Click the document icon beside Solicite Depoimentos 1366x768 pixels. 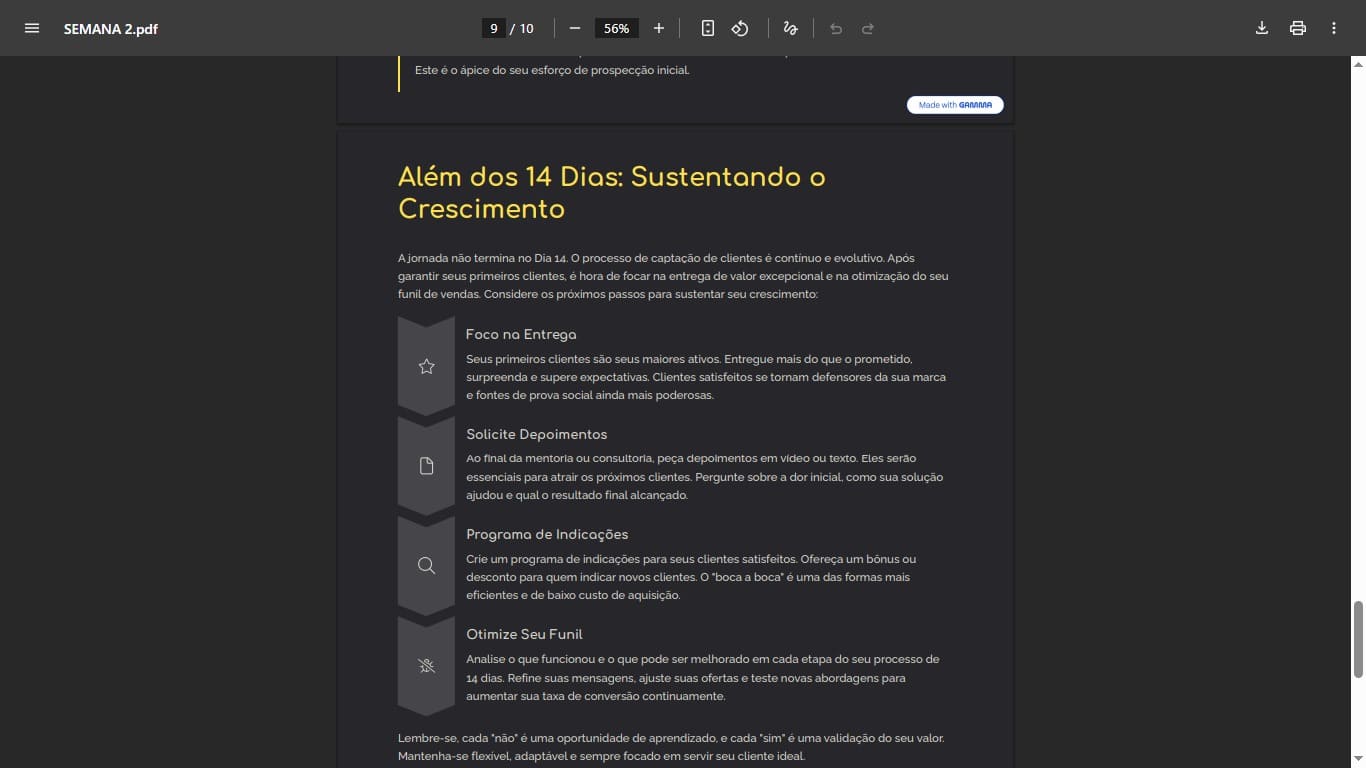pos(426,466)
